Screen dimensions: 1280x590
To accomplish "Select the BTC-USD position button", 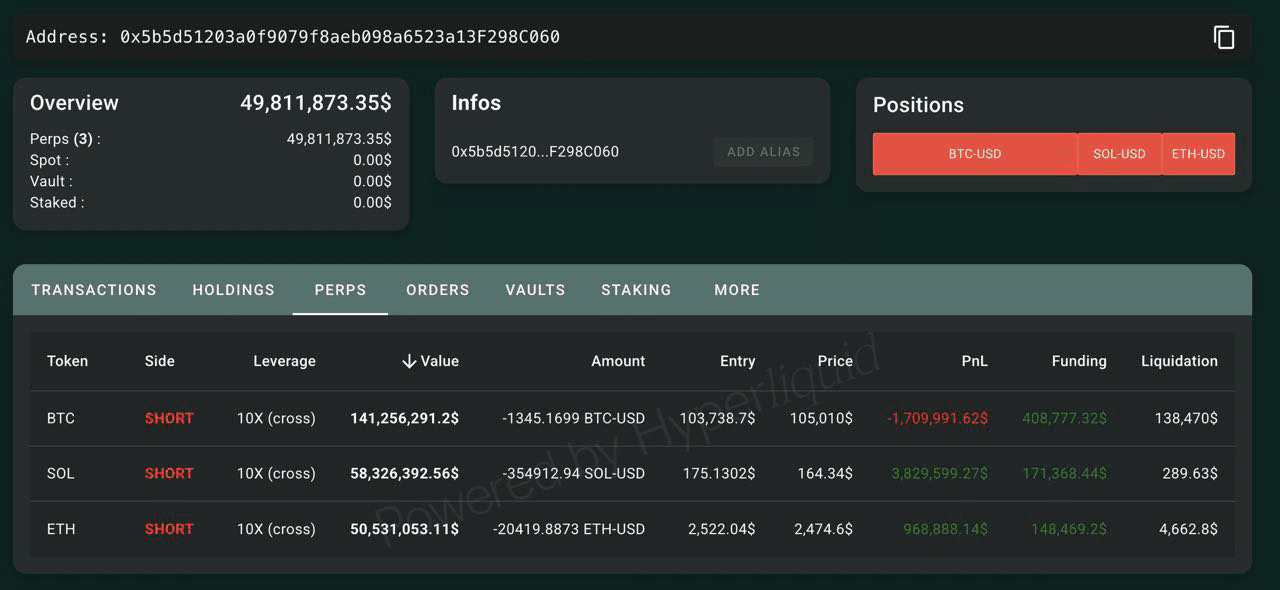I will coord(974,154).
